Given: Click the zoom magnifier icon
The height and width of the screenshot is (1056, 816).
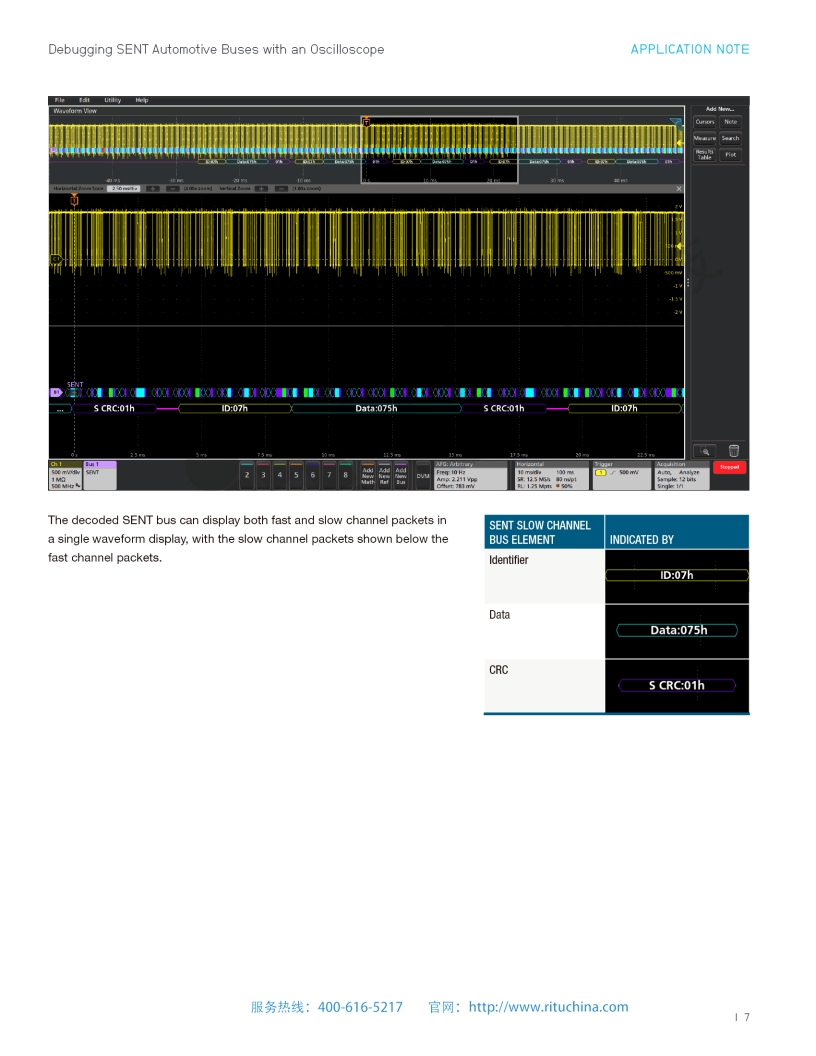Looking at the screenshot, I should (704, 451).
